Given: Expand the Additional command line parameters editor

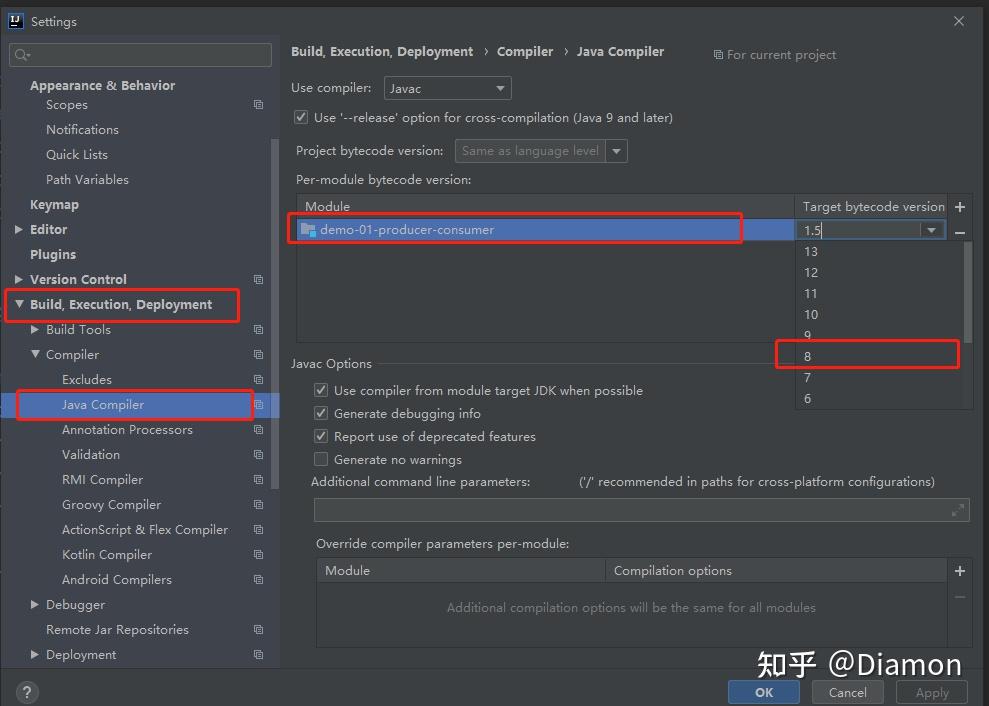Looking at the screenshot, I should [958, 509].
